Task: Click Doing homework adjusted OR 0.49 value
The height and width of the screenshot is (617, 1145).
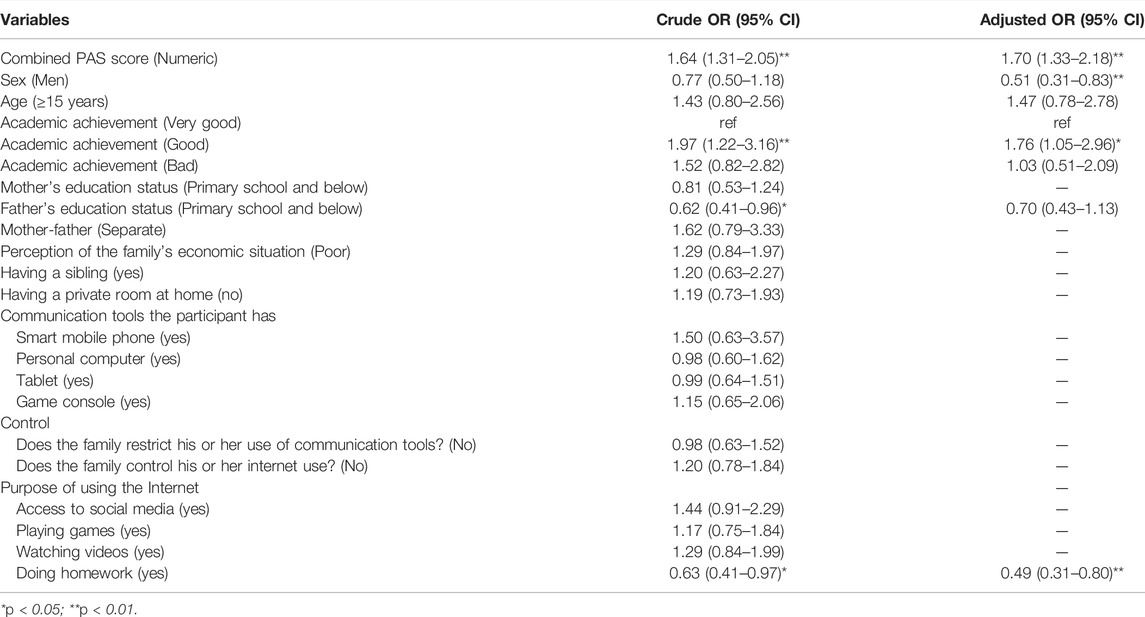Action: click(x=1062, y=573)
